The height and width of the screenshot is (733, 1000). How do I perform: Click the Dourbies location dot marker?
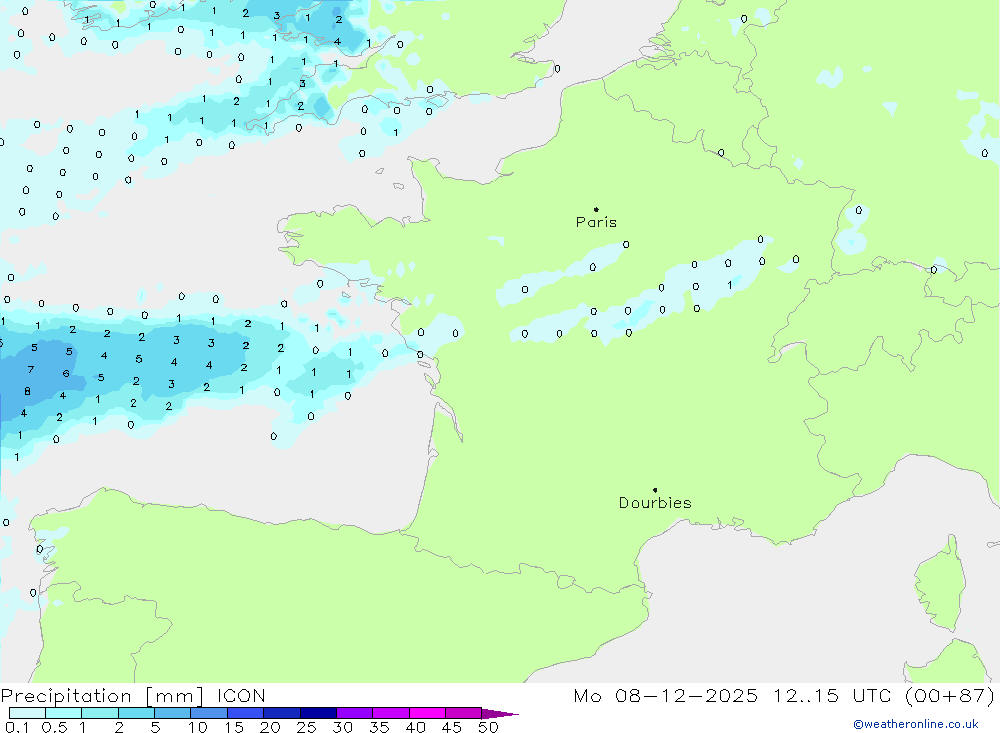(x=655, y=490)
